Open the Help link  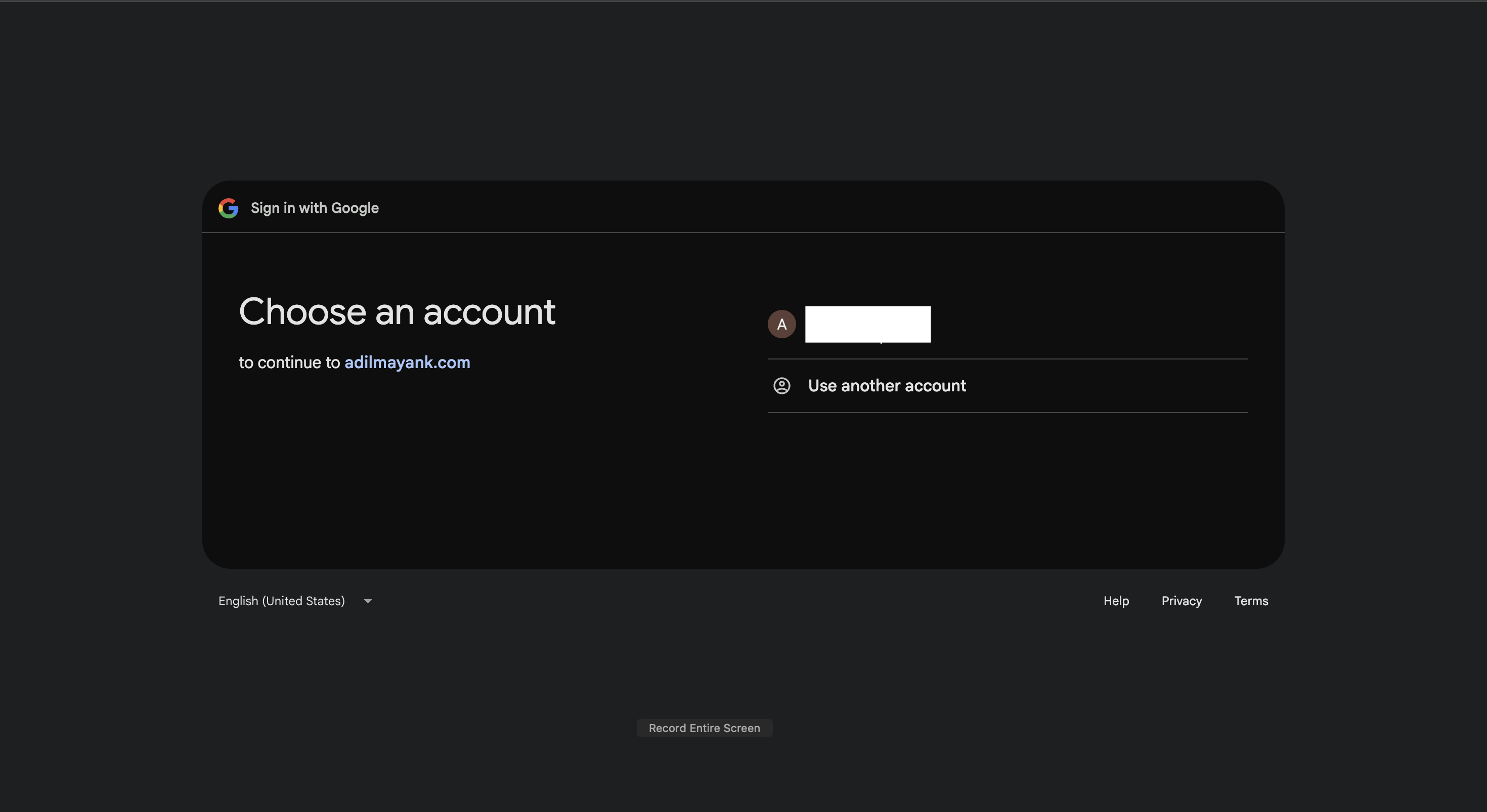click(x=1116, y=601)
